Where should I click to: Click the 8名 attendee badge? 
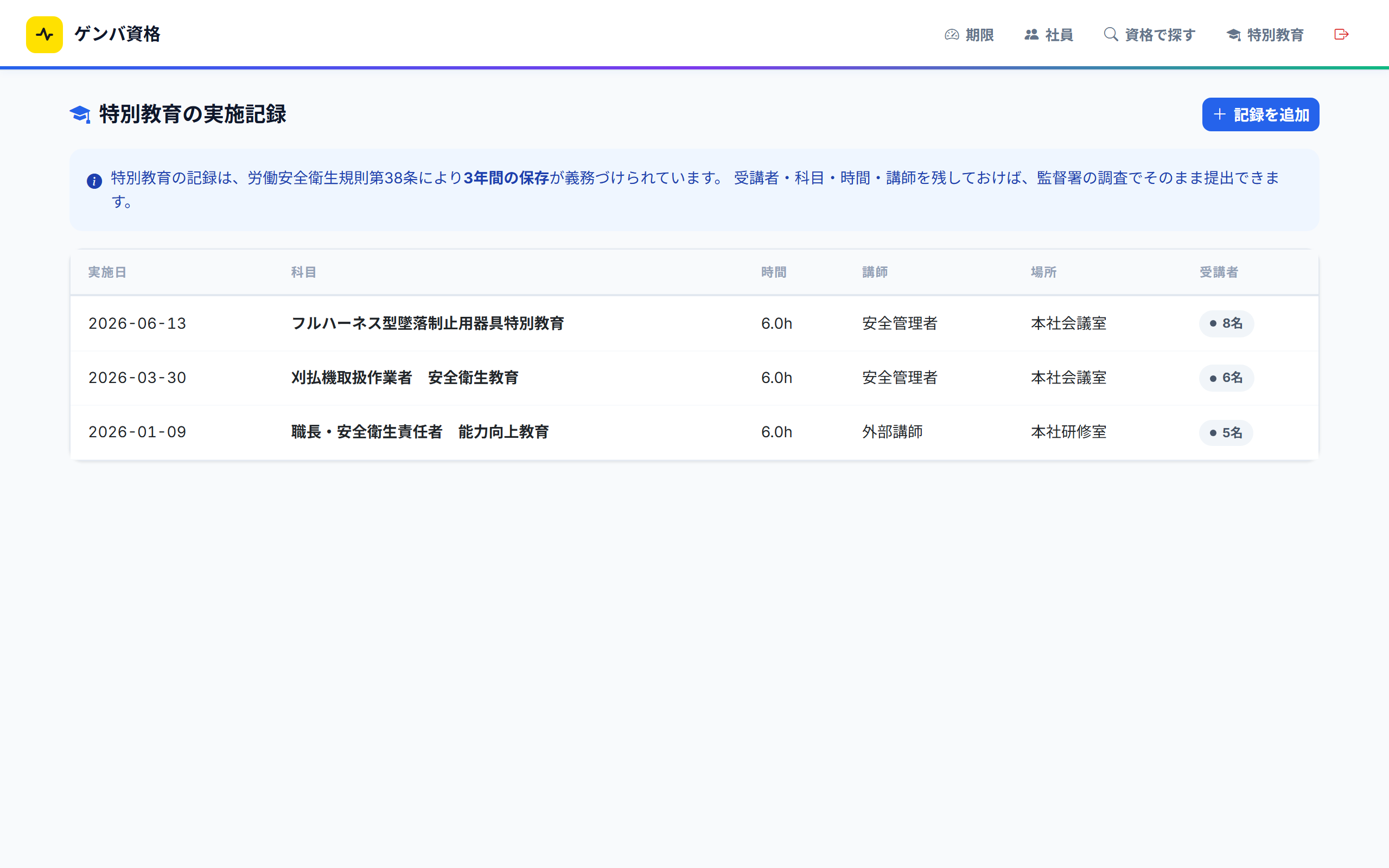[1226, 323]
